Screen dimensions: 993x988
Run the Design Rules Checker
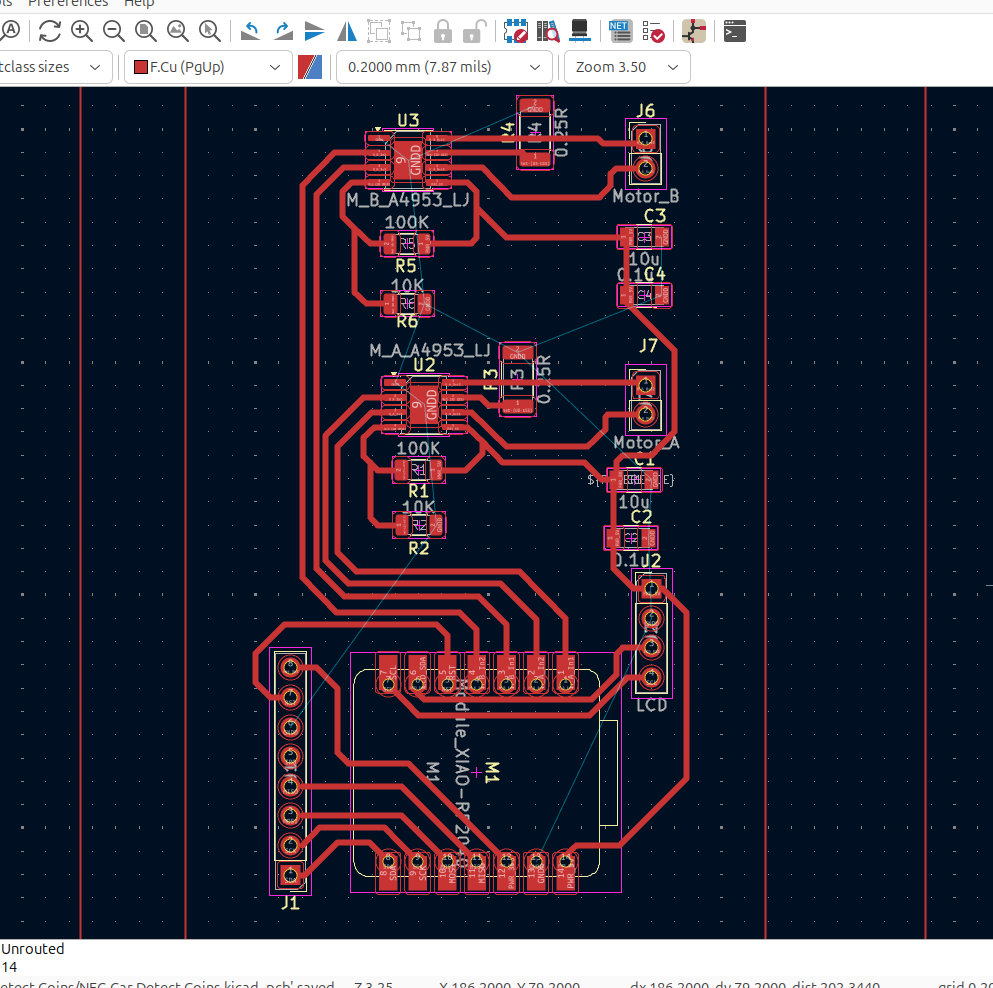pyautogui.click(x=654, y=32)
